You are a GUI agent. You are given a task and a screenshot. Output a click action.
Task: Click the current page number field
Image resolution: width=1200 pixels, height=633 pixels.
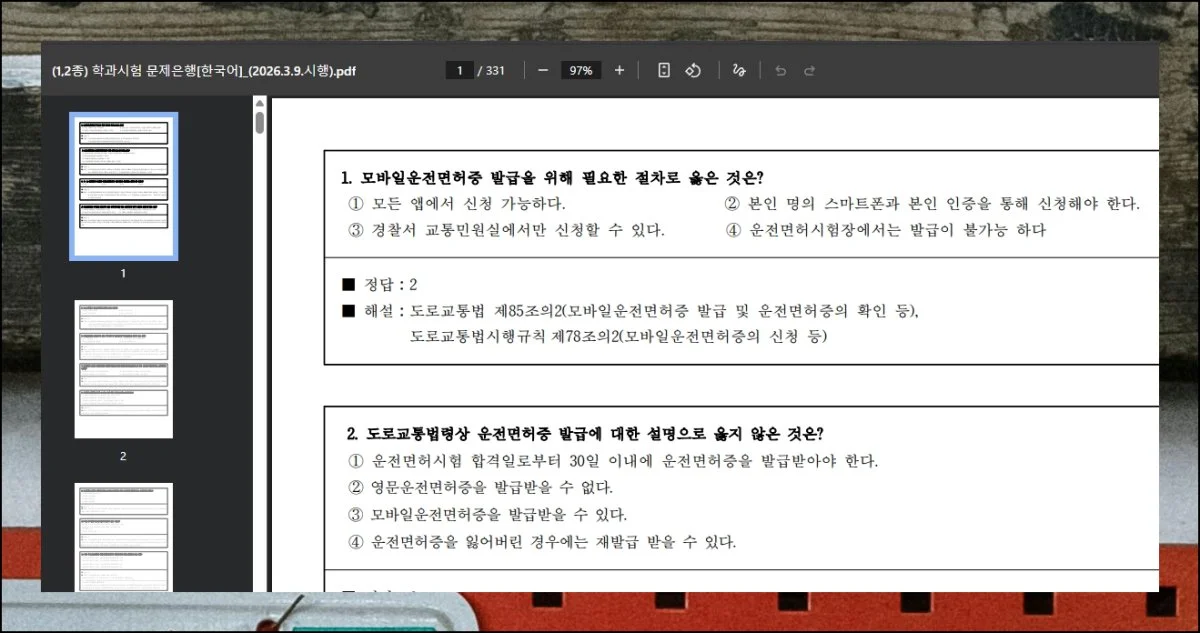(x=459, y=70)
